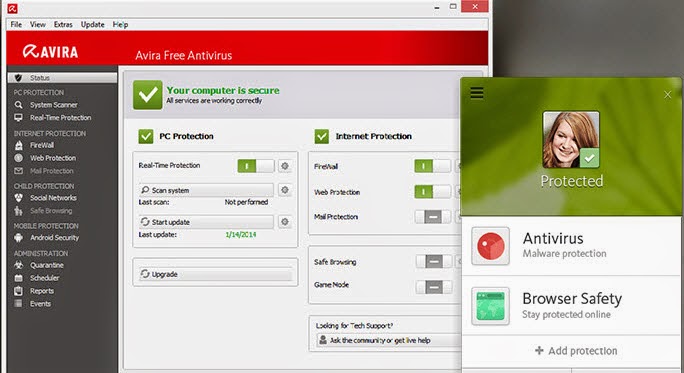The width and height of the screenshot is (684, 373).
Task: Open Scan system settings gear
Action: 285,190
